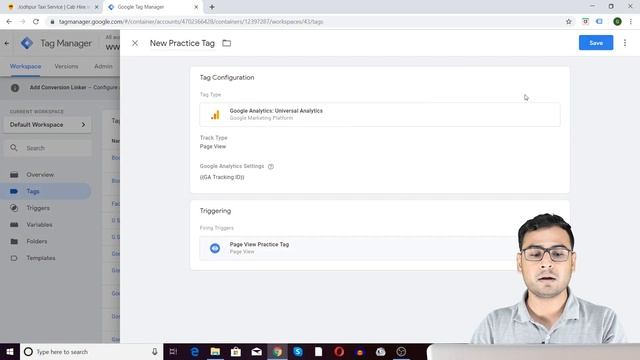
Task: Save the New Practice Tag
Action: (596, 43)
